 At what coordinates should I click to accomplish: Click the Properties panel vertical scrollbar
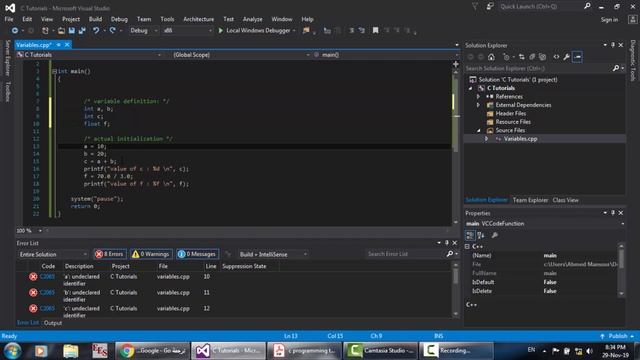tap(621, 269)
